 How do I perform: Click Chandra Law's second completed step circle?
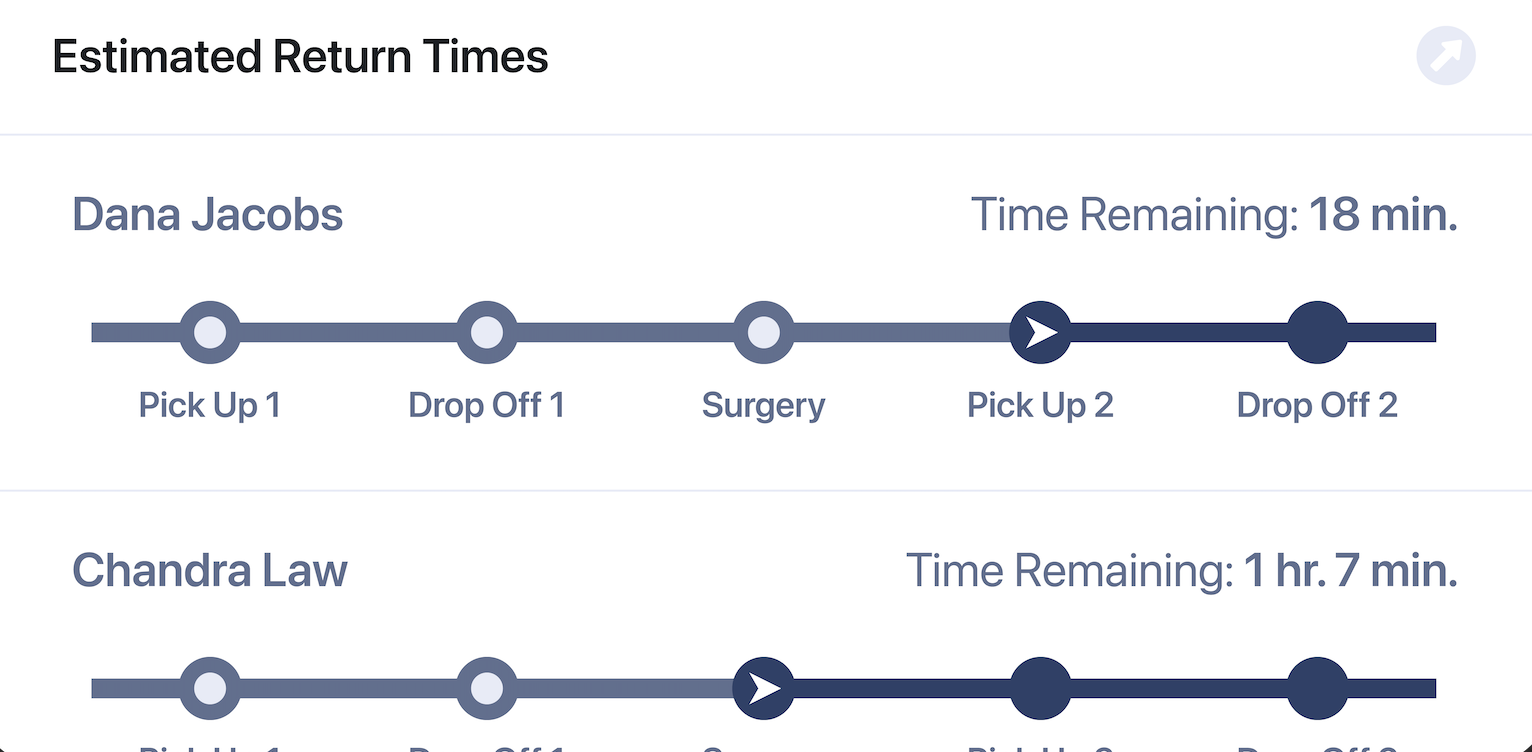pos(487,688)
